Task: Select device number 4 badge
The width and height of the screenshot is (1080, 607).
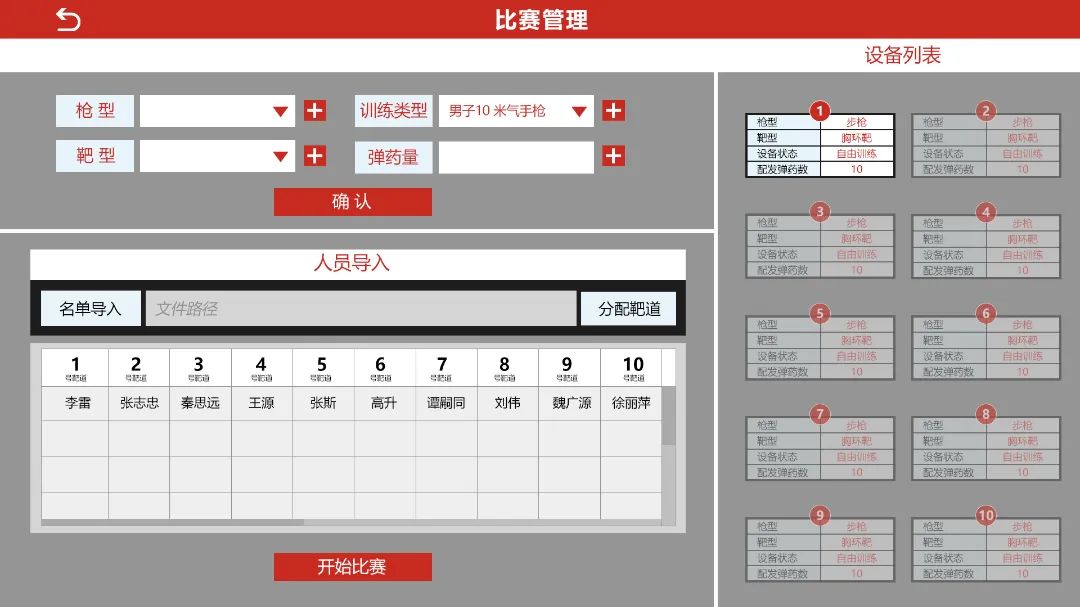Action: pyautogui.click(x=986, y=212)
